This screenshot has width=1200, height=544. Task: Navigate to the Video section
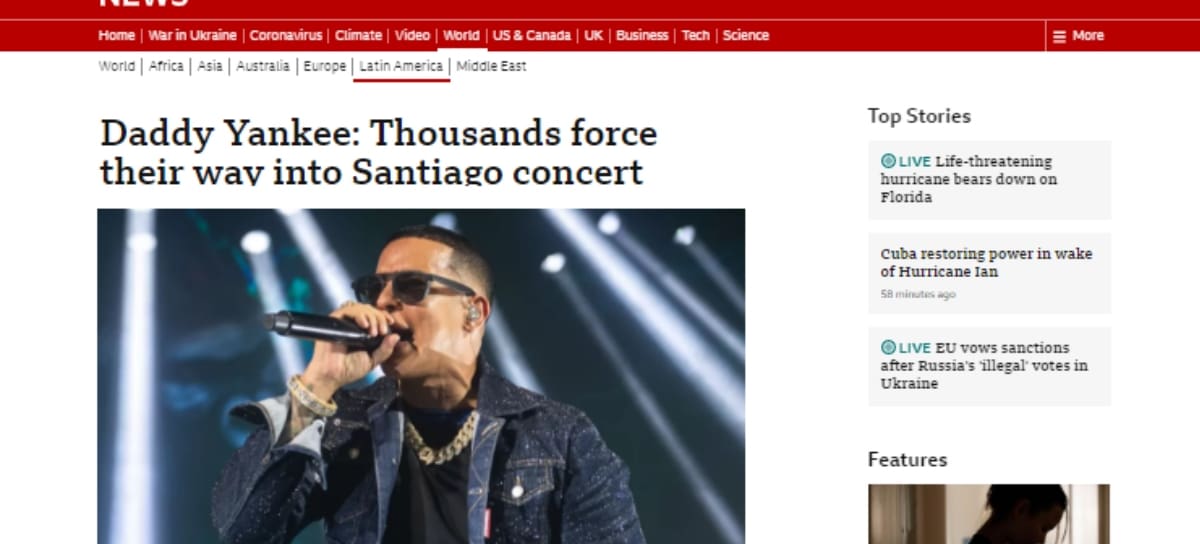(412, 35)
